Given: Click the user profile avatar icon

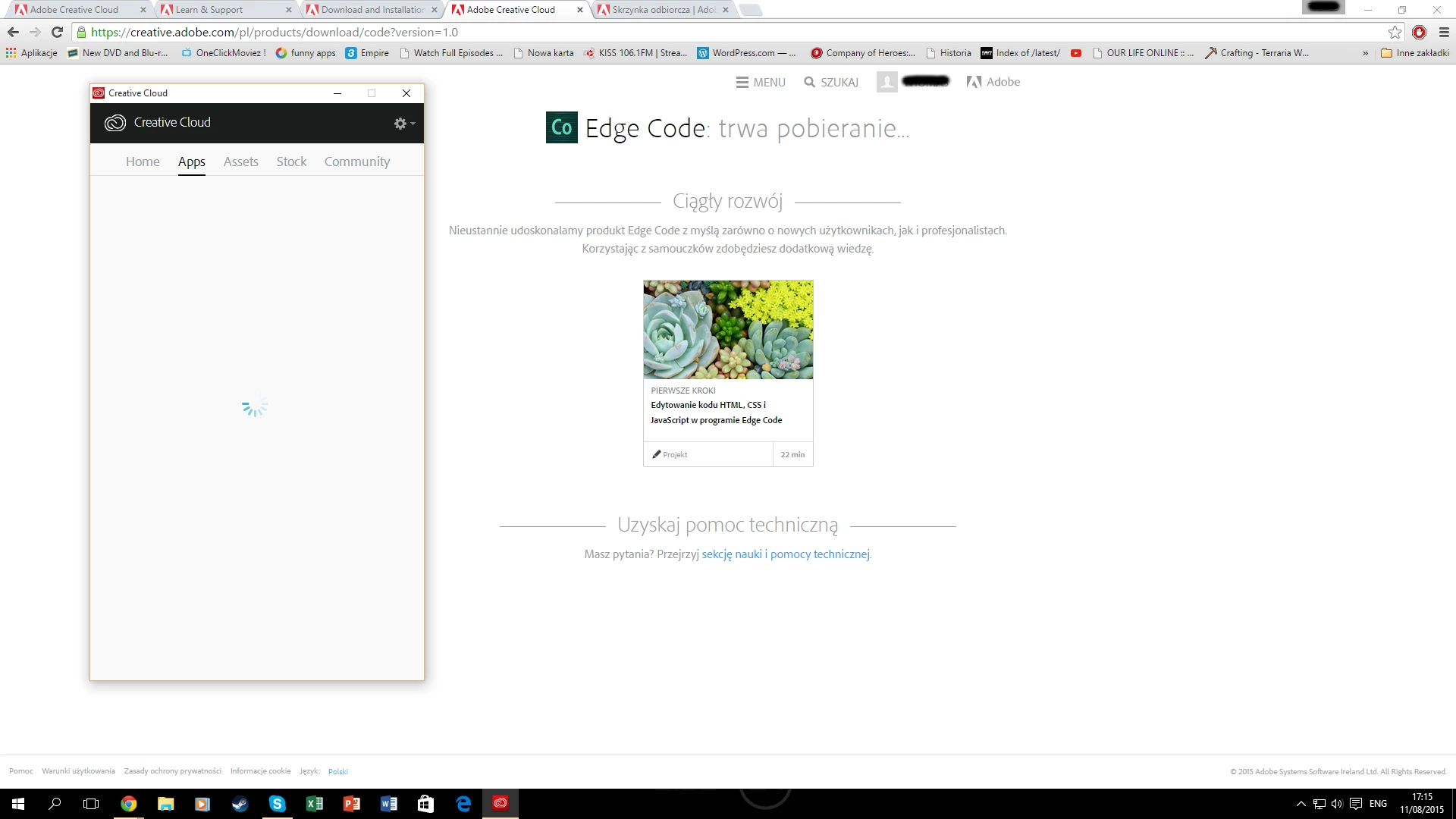Looking at the screenshot, I should 886,82.
